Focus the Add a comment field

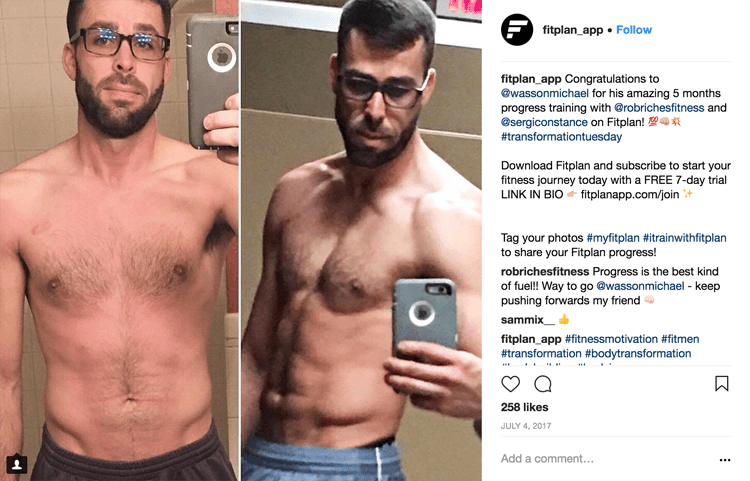[x=605, y=459]
